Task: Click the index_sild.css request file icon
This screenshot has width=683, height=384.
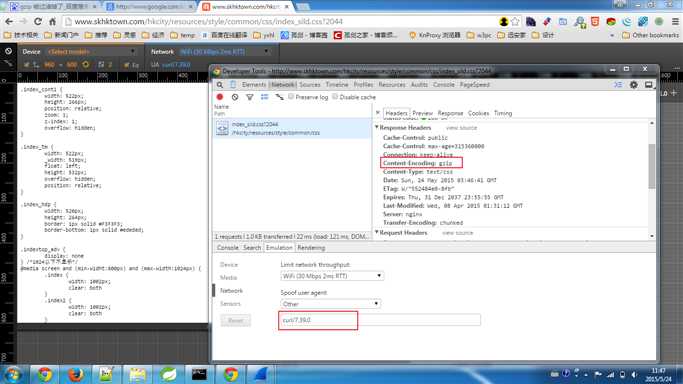Action: (x=222, y=128)
